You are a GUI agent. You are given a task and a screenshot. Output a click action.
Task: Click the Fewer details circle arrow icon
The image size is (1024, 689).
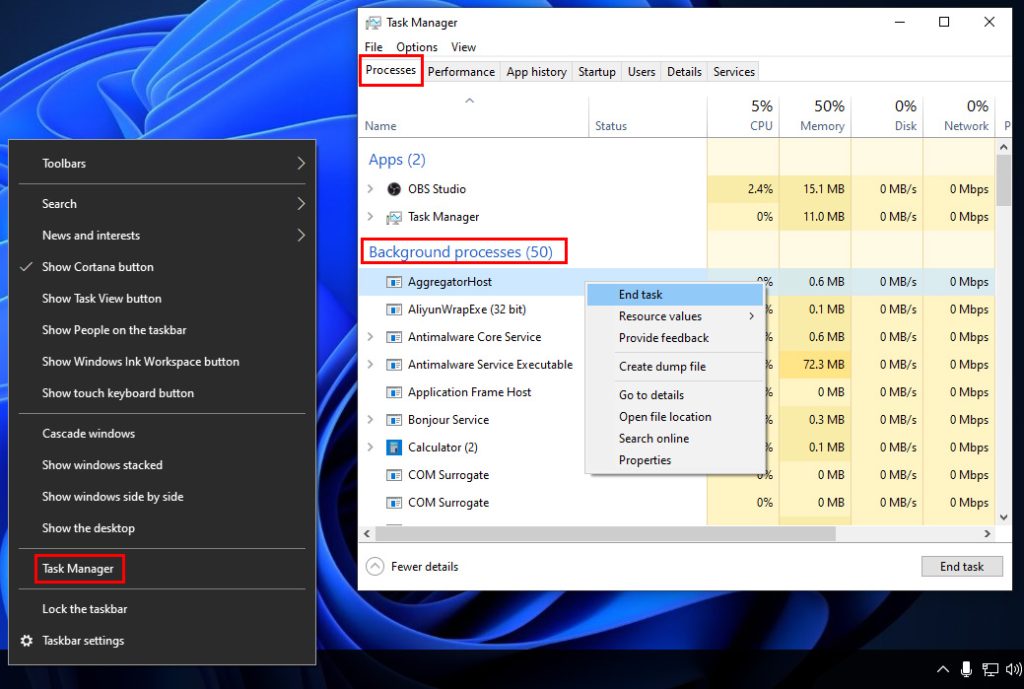coord(375,566)
